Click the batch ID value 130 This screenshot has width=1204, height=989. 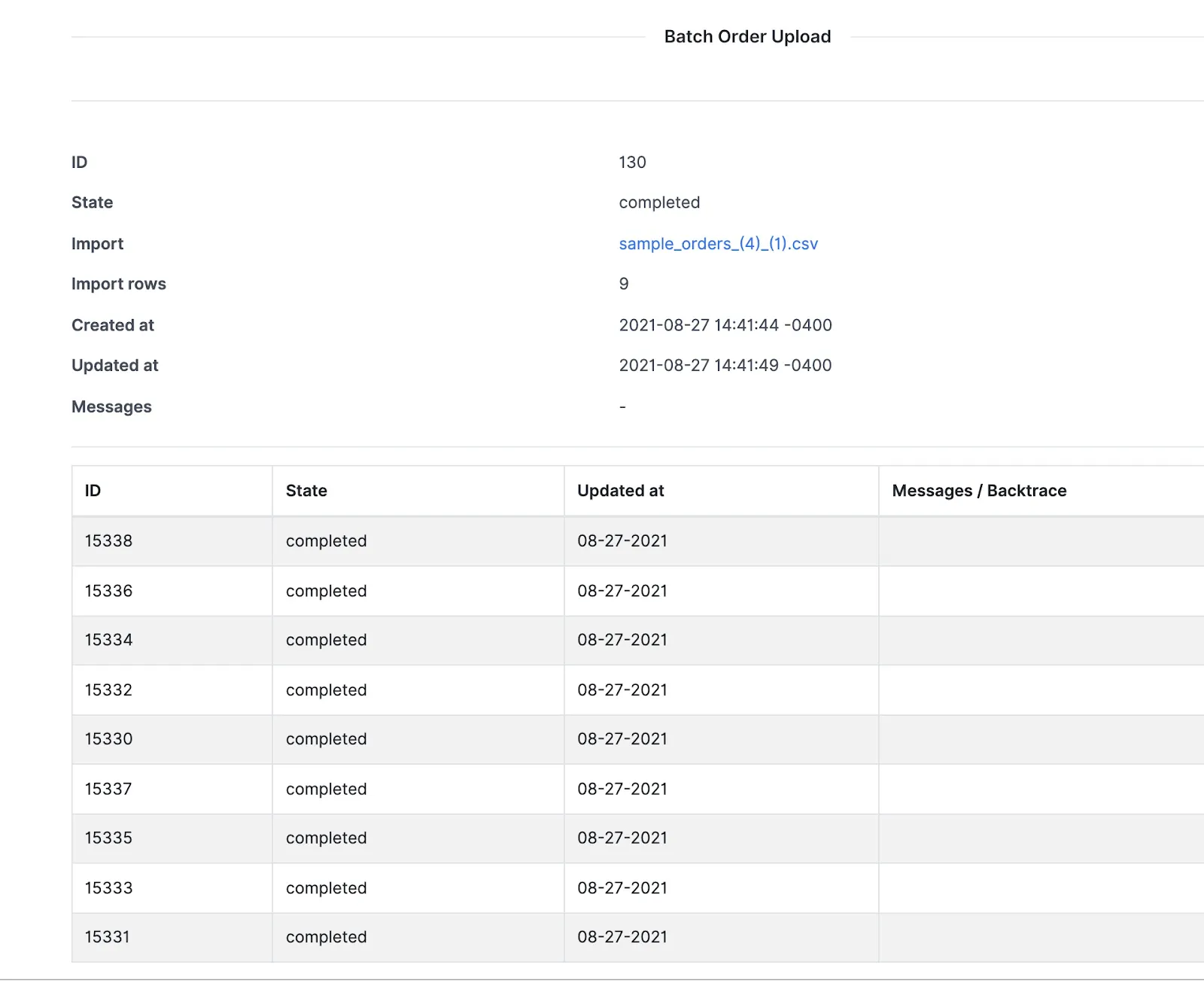point(632,163)
